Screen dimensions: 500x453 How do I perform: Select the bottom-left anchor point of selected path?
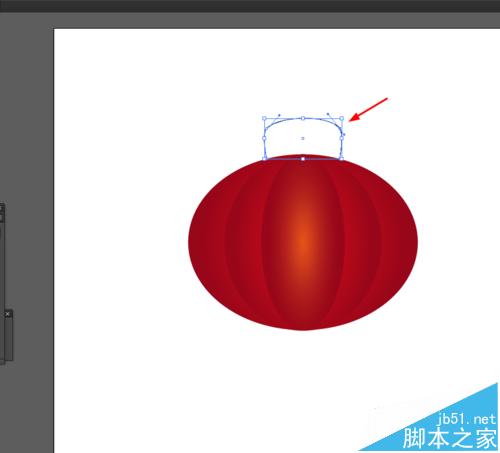click(x=264, y=159)
